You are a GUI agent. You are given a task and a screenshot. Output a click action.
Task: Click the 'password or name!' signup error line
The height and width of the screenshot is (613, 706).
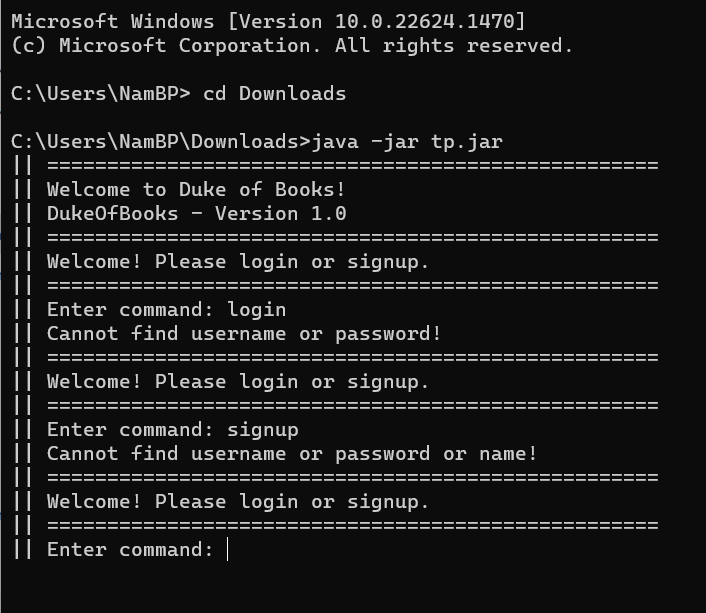(292, 454)
